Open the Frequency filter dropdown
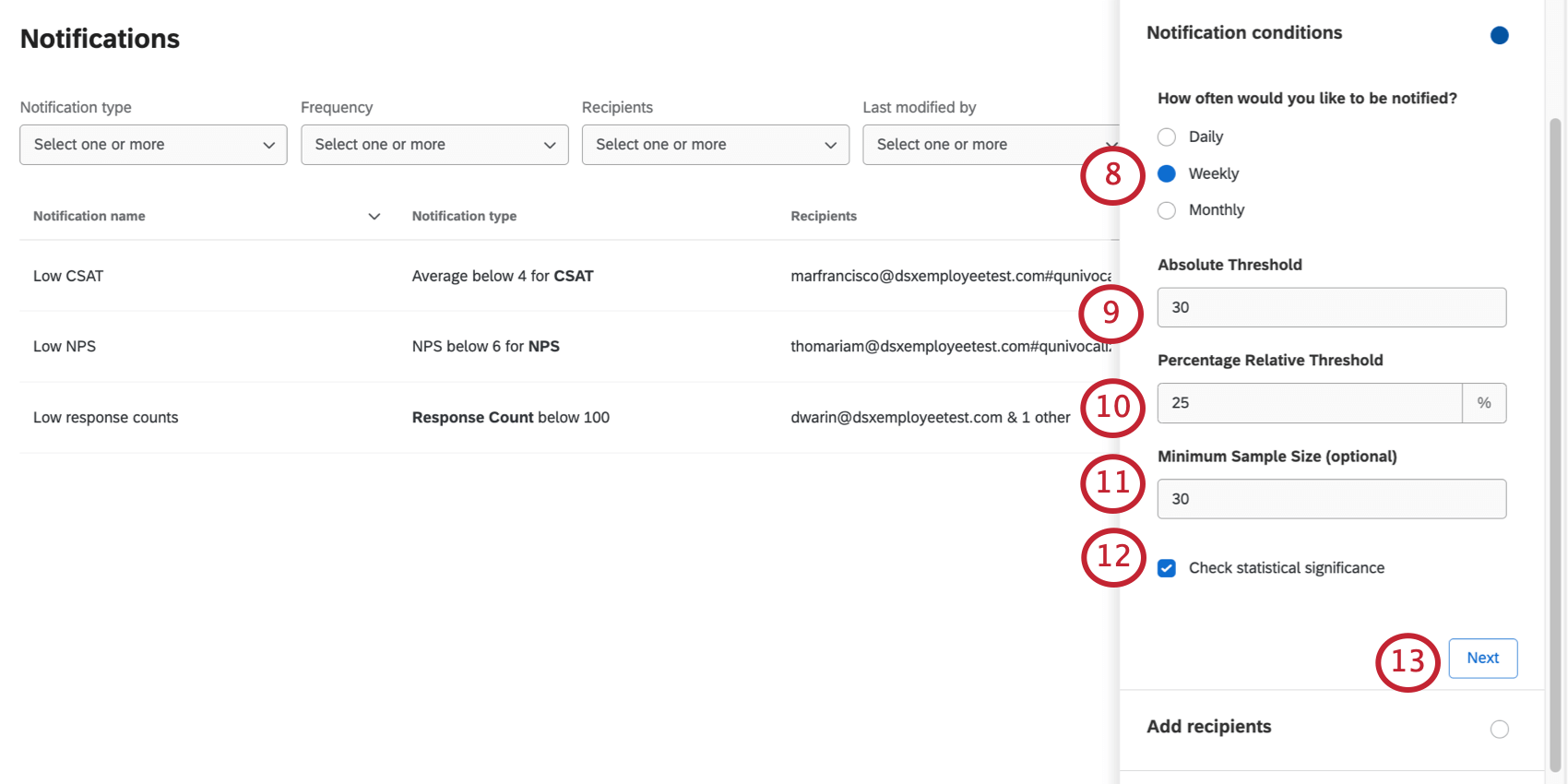This screenshot has width=1568, height=784. point(434,145)
